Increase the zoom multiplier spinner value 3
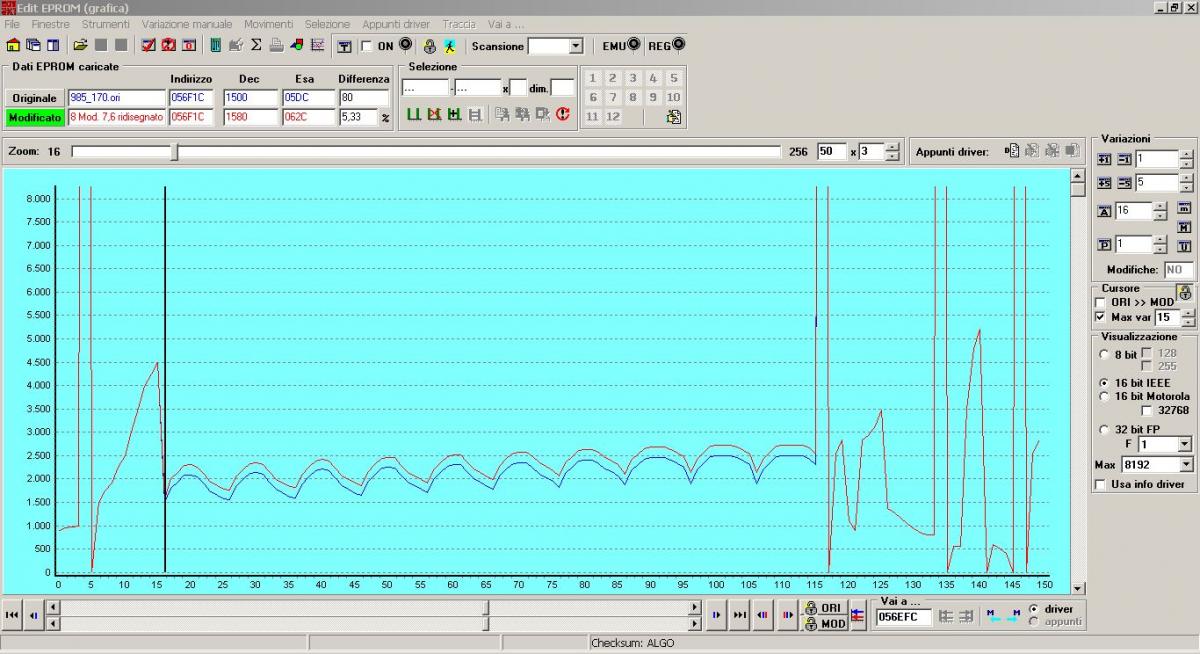Viewport: 1200px width, 654px height. pos(891,147)
